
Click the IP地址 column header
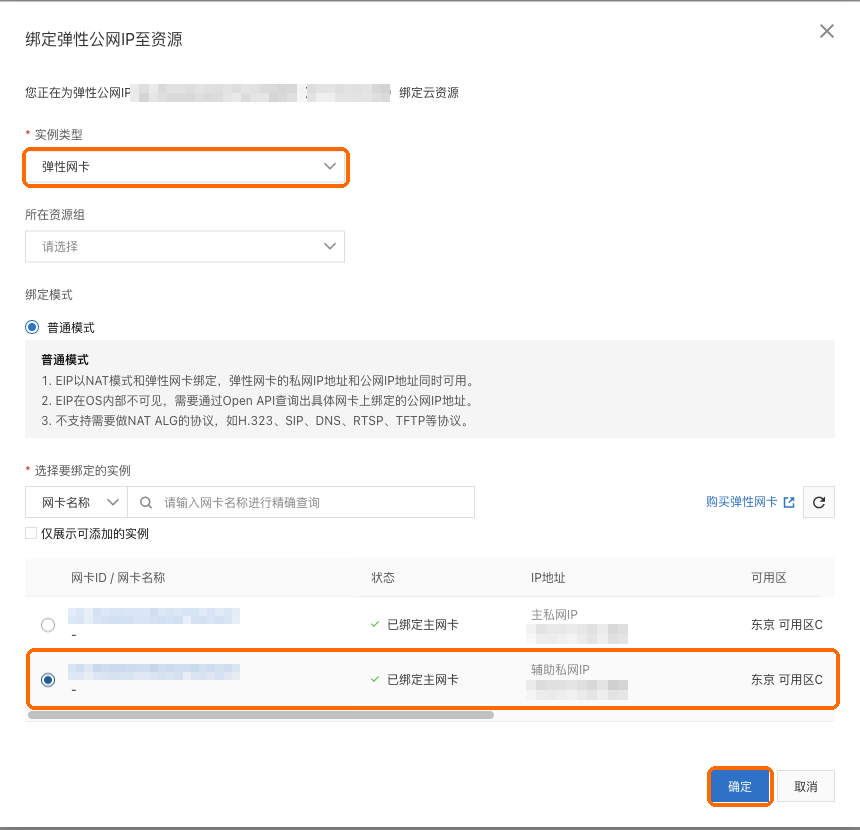pos(548,578)
